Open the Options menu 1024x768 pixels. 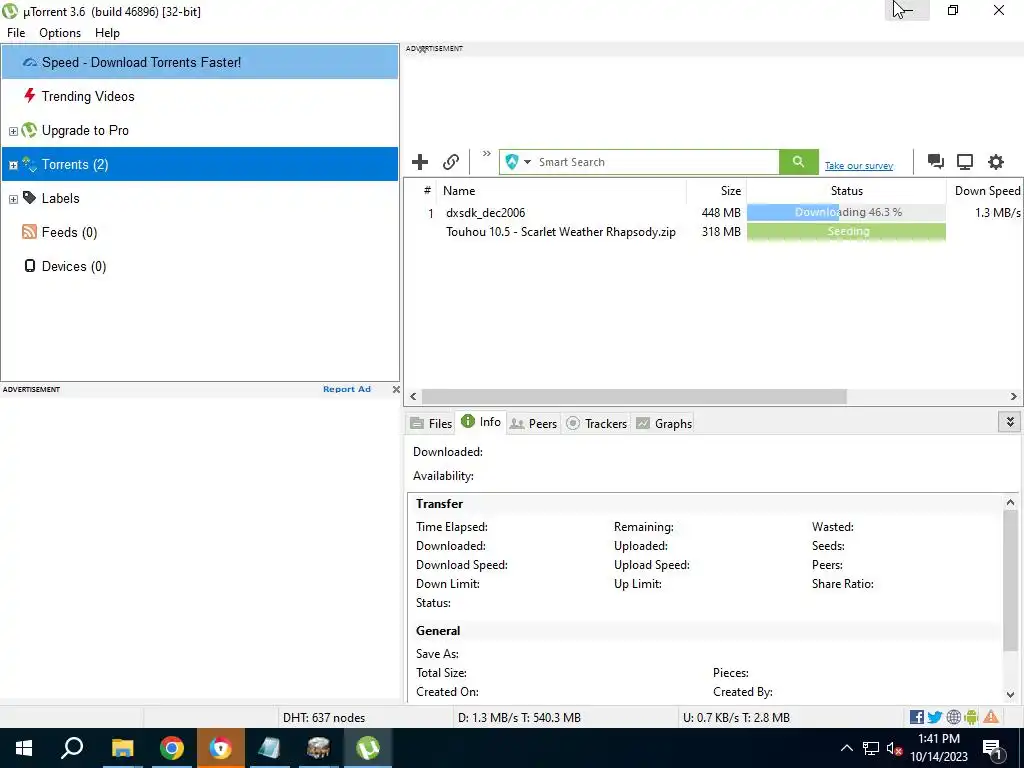[60, 33]
